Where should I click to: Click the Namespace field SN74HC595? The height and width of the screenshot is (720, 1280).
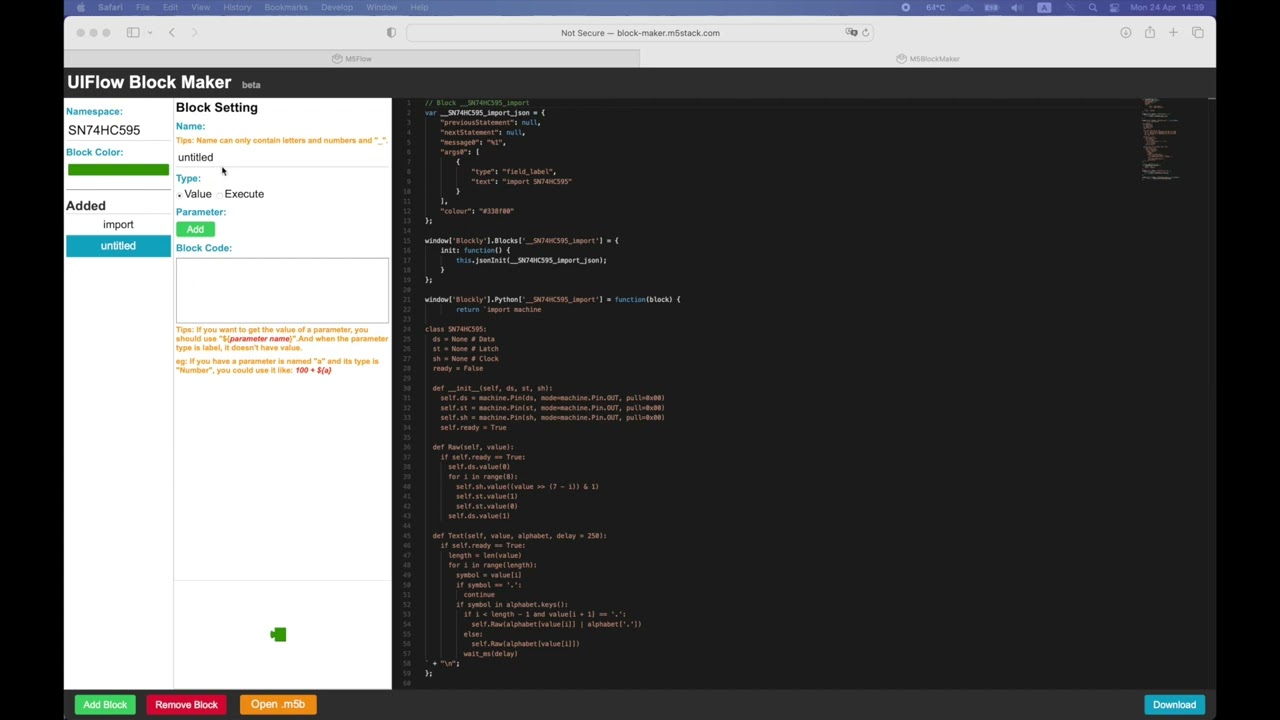[x=118, y=130]
